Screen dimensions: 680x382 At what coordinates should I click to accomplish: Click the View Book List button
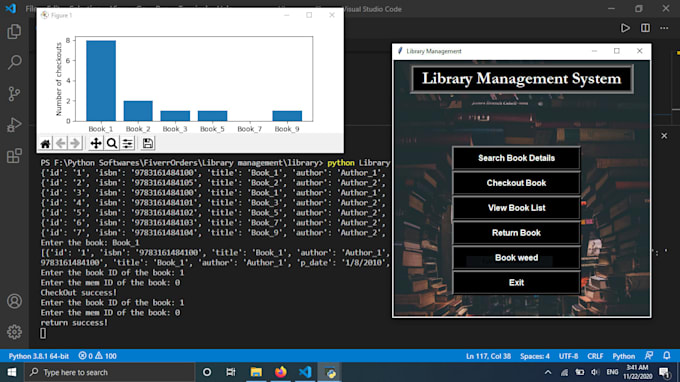pyautogui.click(x=516, y=208)
